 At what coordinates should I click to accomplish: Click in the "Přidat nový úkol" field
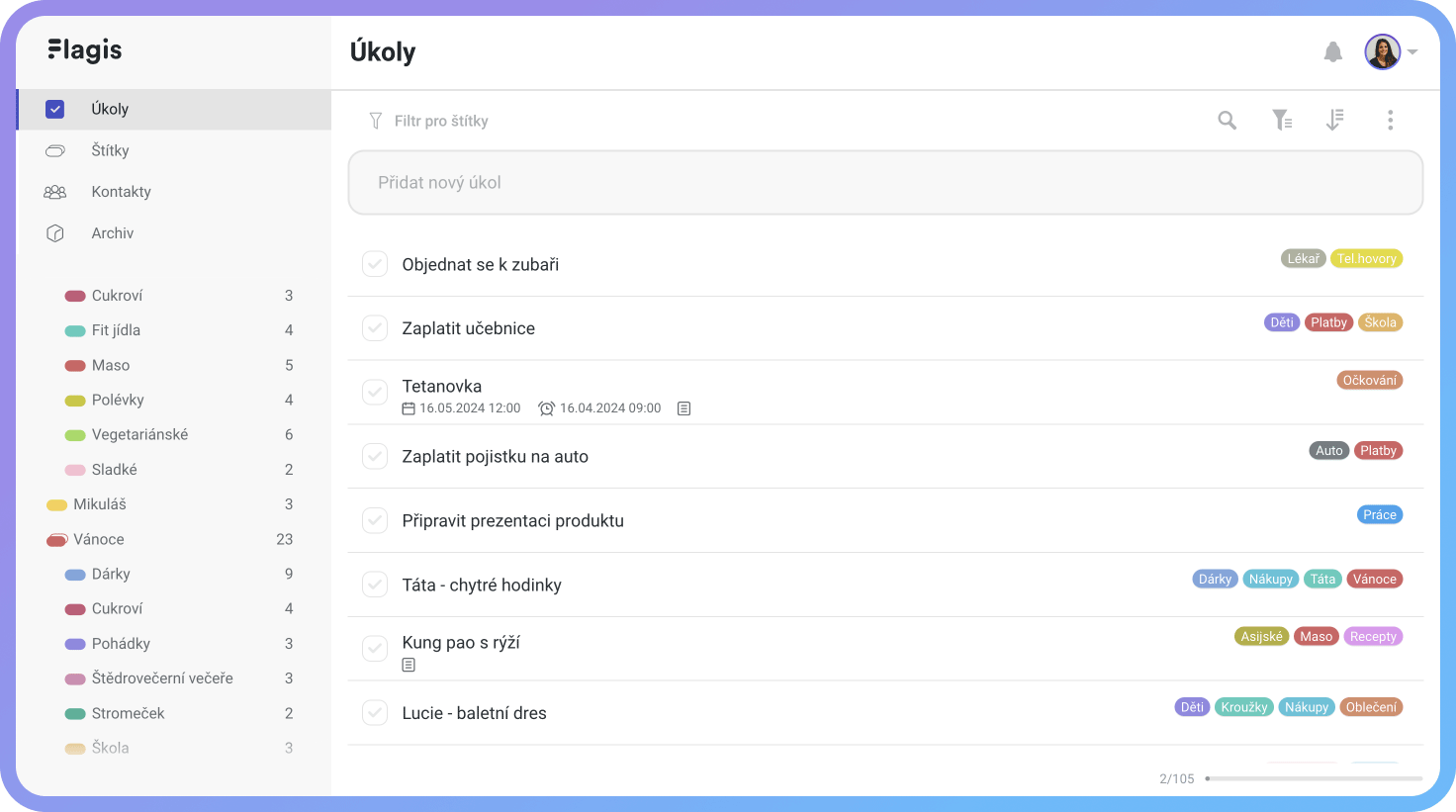(885, 183)
